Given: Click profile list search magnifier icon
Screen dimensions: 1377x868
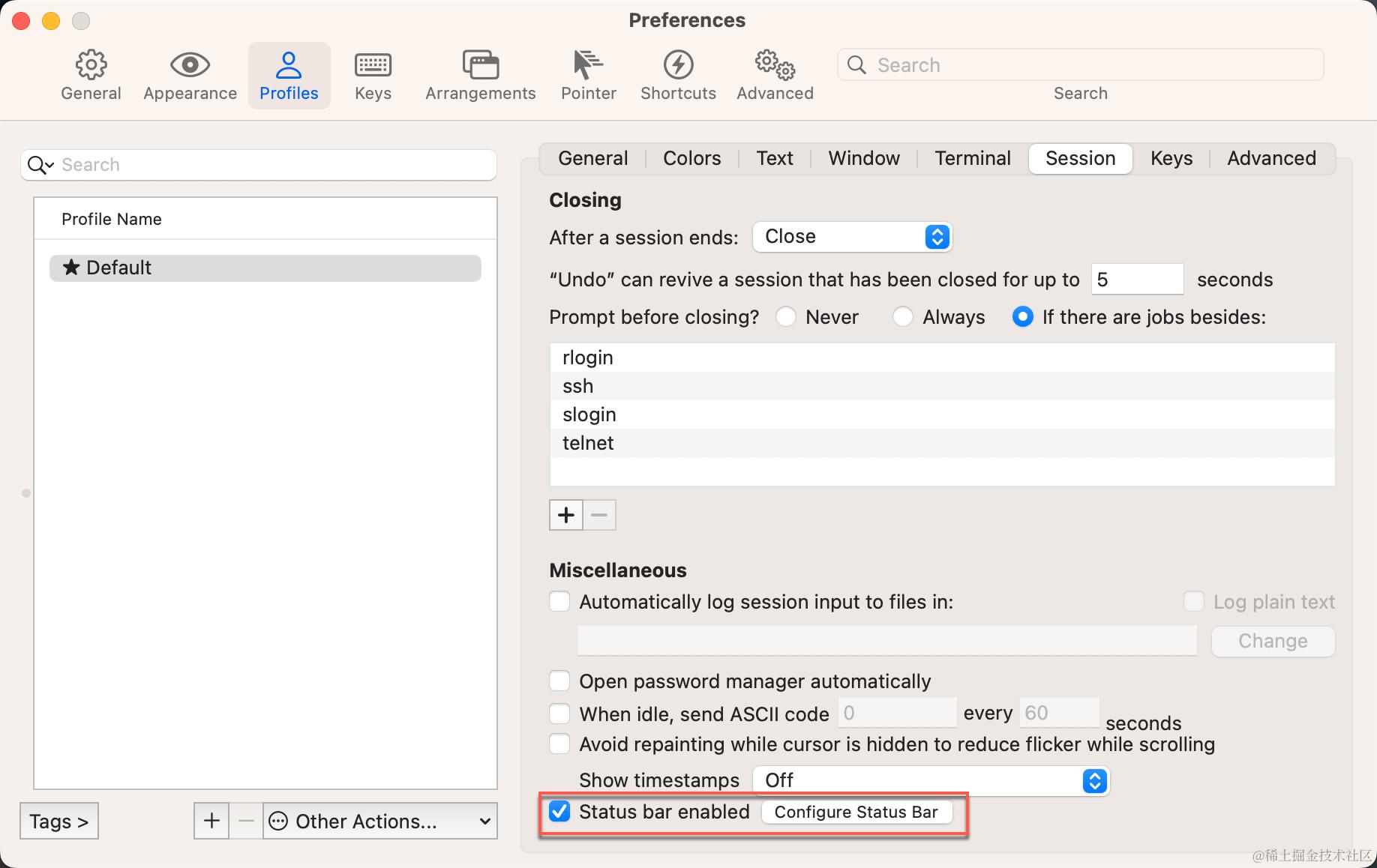Looking at the screenshot, I should point(40,165).
